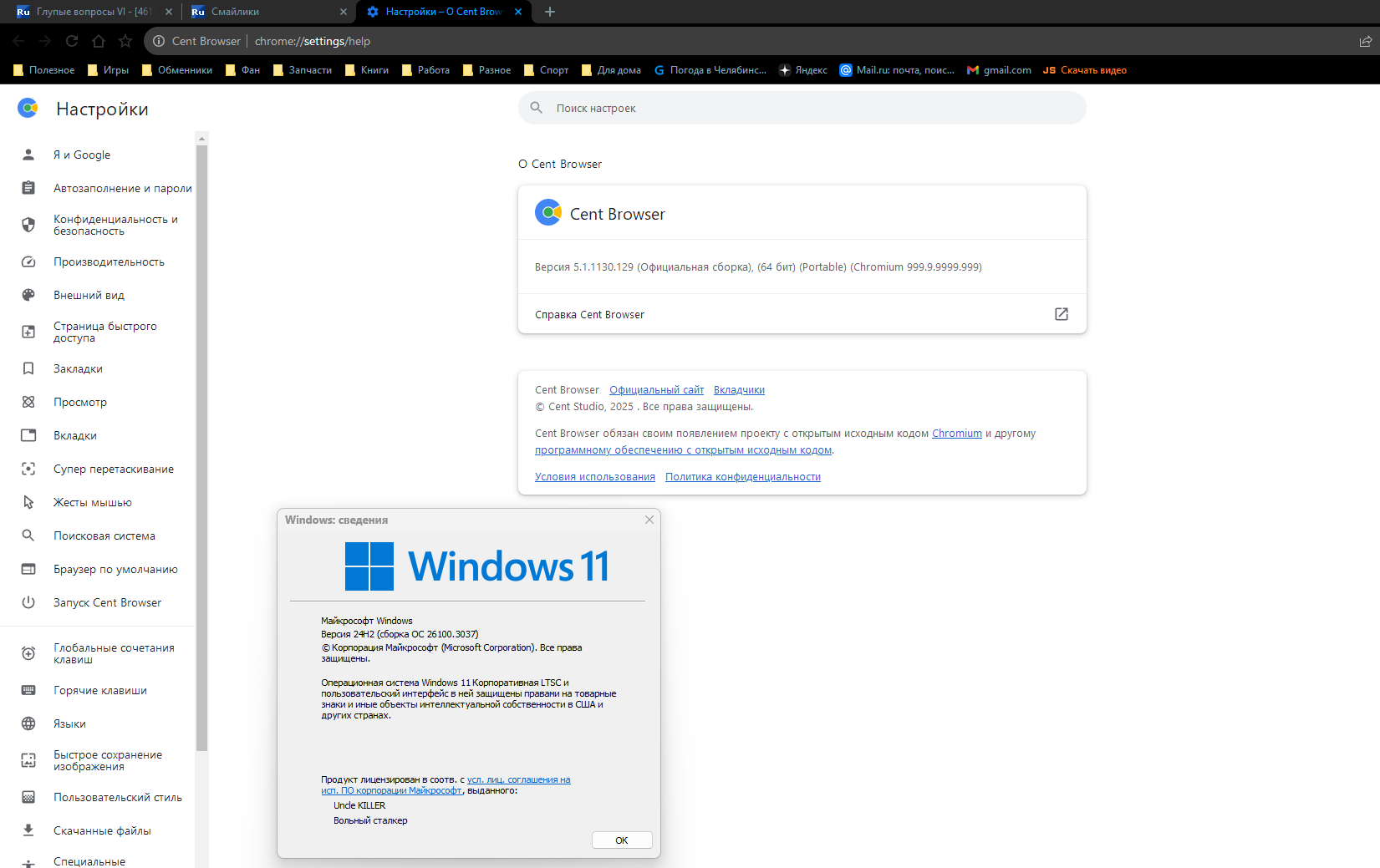Screen dimensions: 1380x868
Task: Follow the 'Вкладчики' link
Action: tap(739, 390)
